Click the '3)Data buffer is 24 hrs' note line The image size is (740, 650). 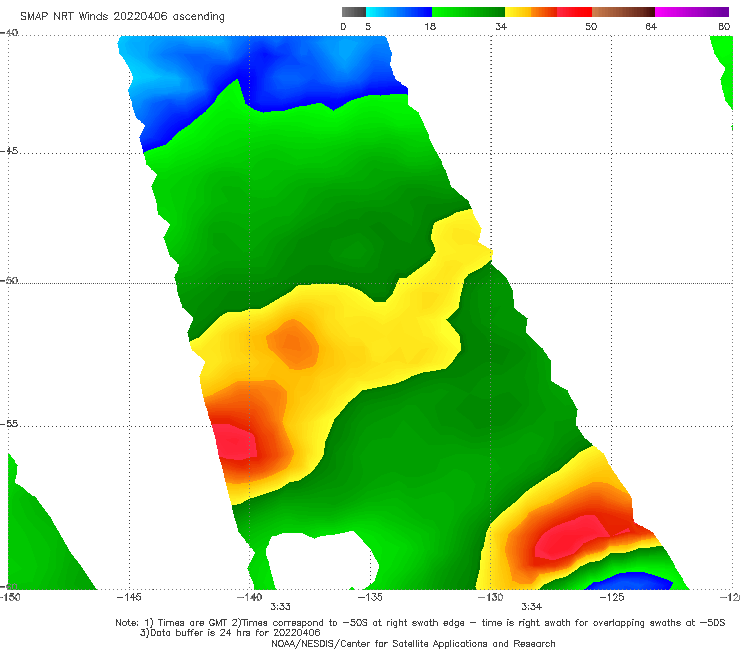click(x=230, y=633)
